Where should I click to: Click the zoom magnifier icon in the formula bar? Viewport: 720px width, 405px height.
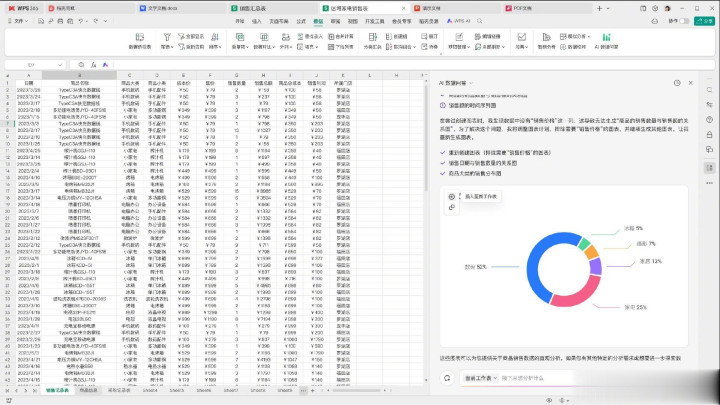(x=81, y=65)
